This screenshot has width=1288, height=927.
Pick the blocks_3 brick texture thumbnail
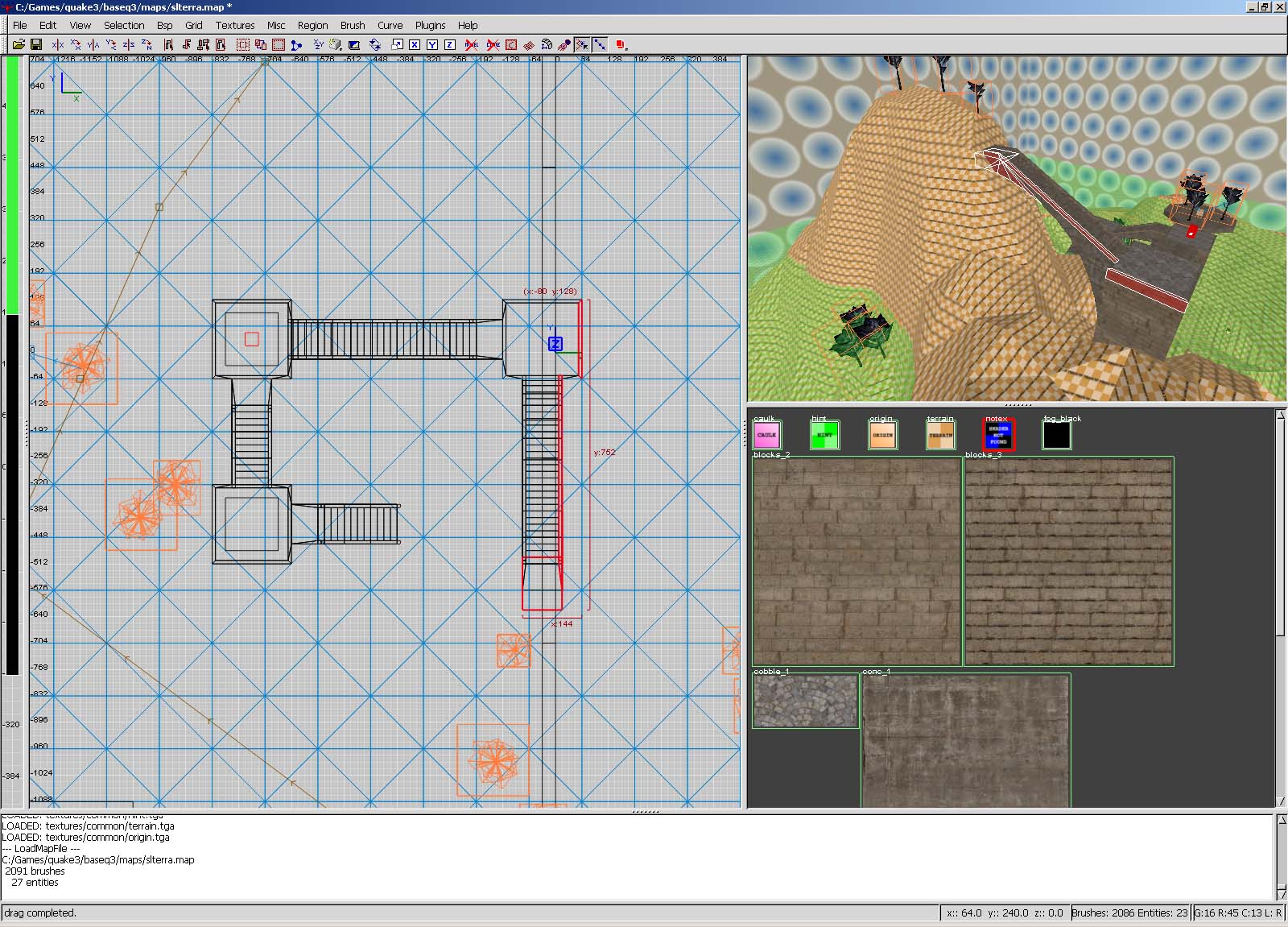coord(1068,561)
